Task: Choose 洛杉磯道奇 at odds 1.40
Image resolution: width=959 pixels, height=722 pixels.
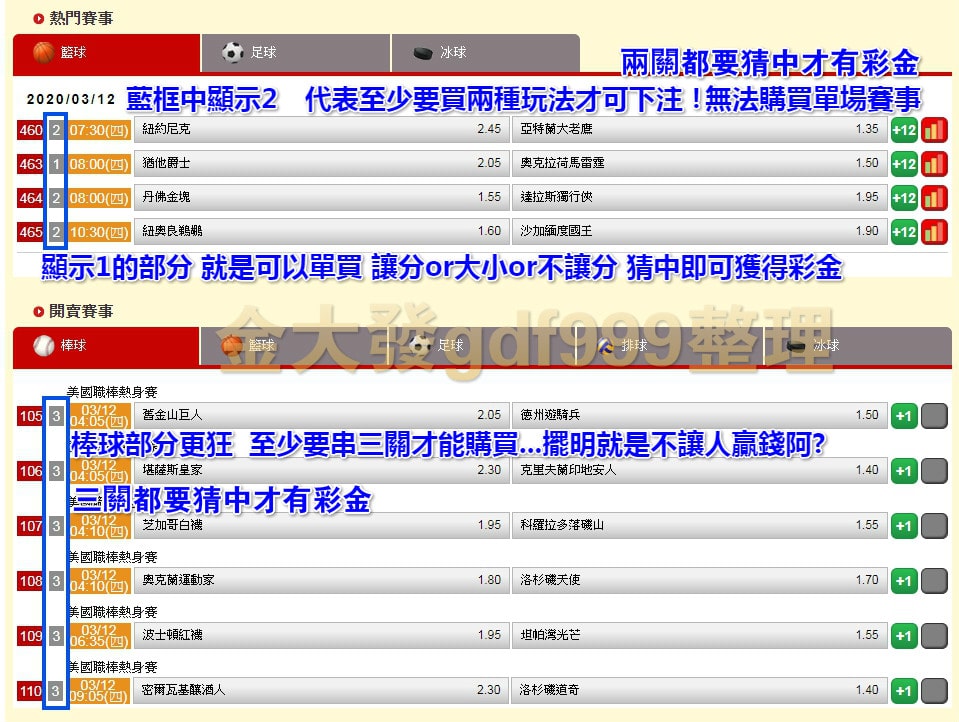Action: point(700,690)
